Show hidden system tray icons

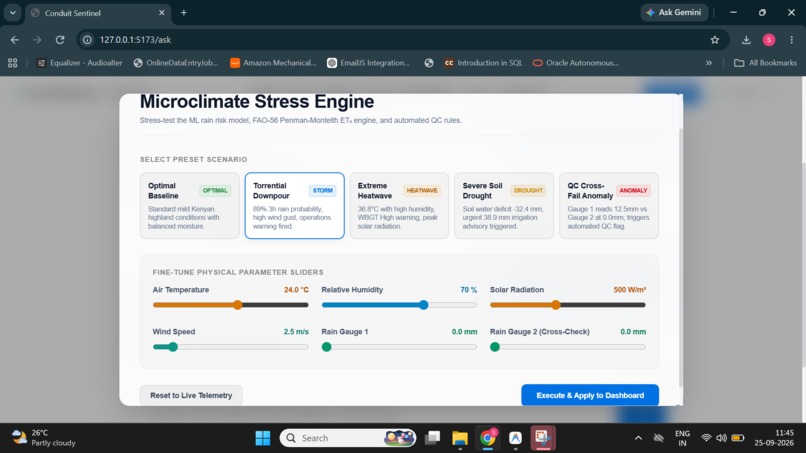tap(638, 438)
